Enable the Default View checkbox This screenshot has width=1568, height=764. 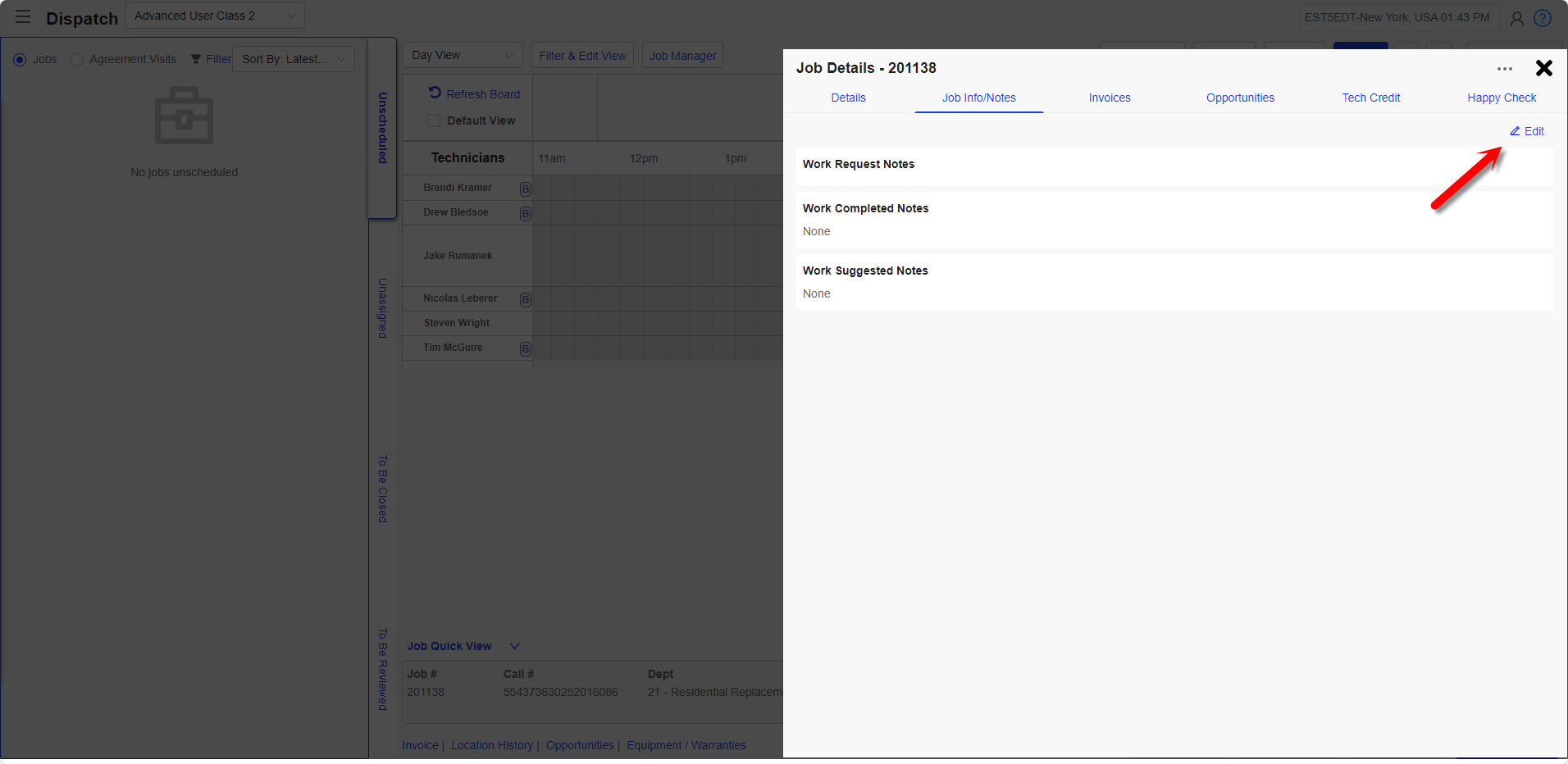coord(434,121)
